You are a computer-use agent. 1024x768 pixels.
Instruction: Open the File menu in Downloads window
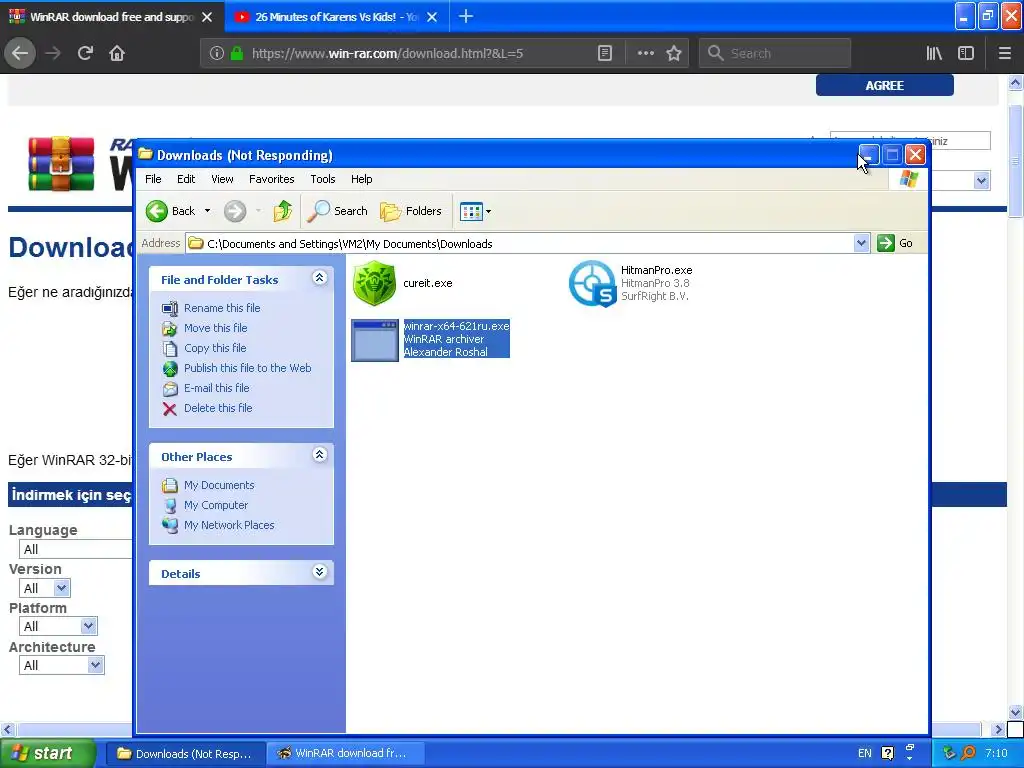click(153, 179)
